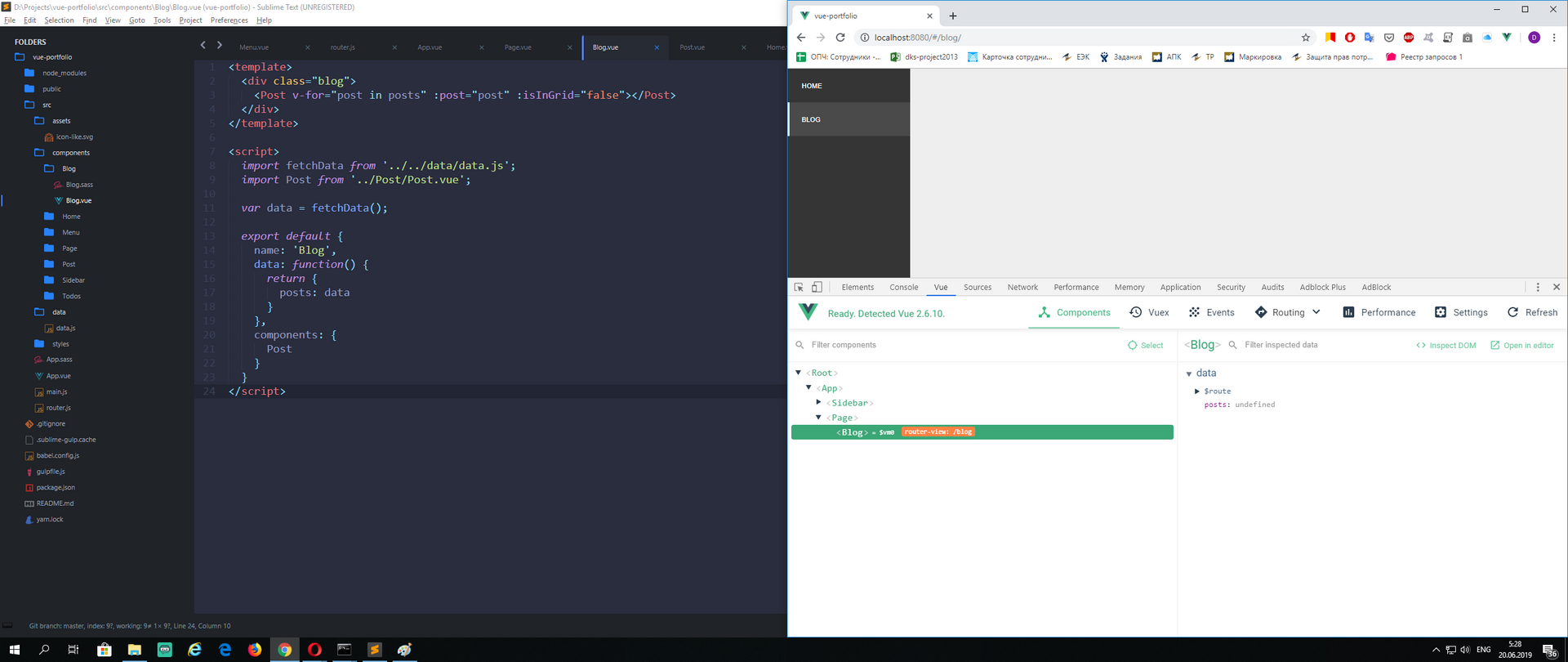Image resolution: width=1568 pixels, height=662 pixels.
Task: Click Sublime tab history forward arrow
Action: [220, 46]
